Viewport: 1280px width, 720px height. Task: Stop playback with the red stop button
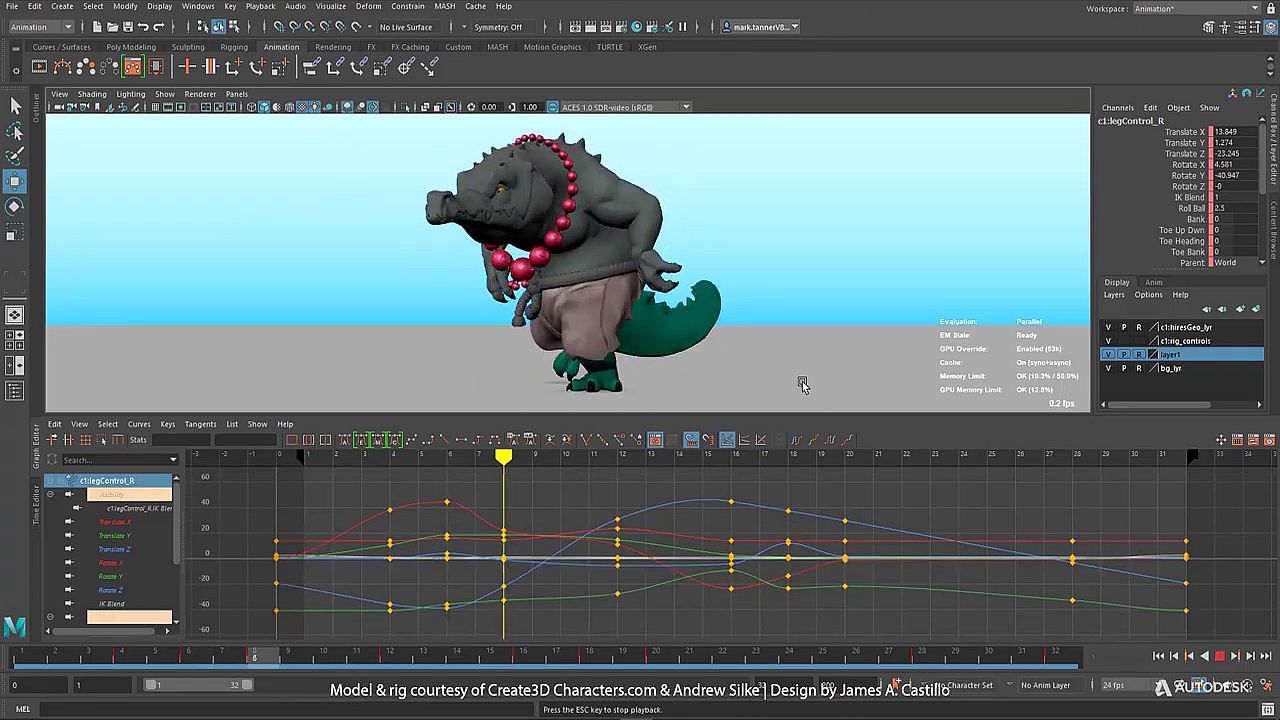click(1219, 656)
